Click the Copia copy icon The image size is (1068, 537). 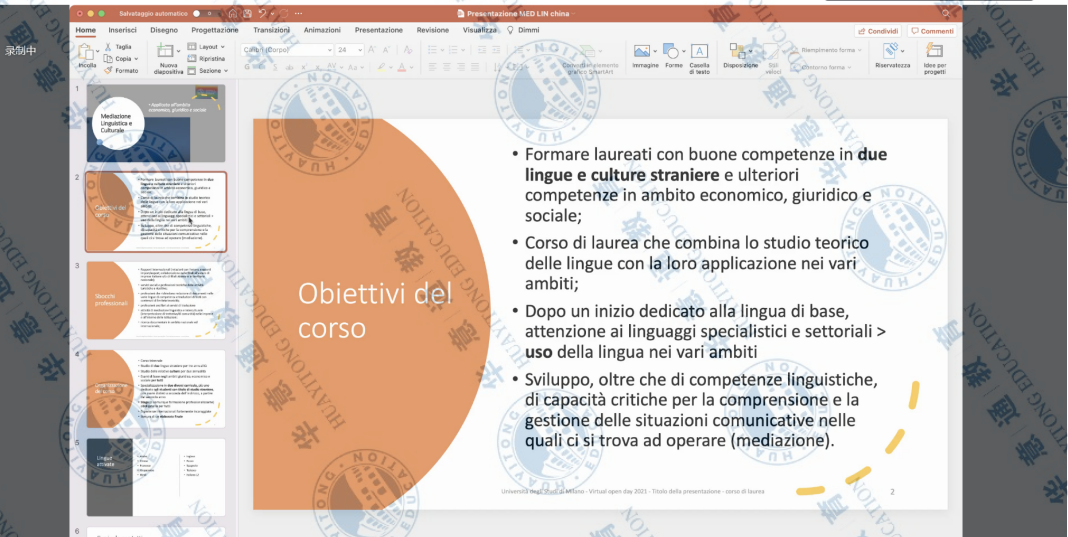click(108, 59)
